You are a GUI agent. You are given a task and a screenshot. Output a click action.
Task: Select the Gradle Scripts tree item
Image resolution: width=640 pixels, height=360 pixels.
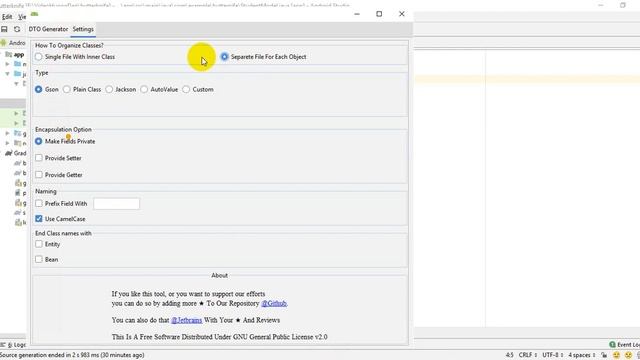pos(16,153)
